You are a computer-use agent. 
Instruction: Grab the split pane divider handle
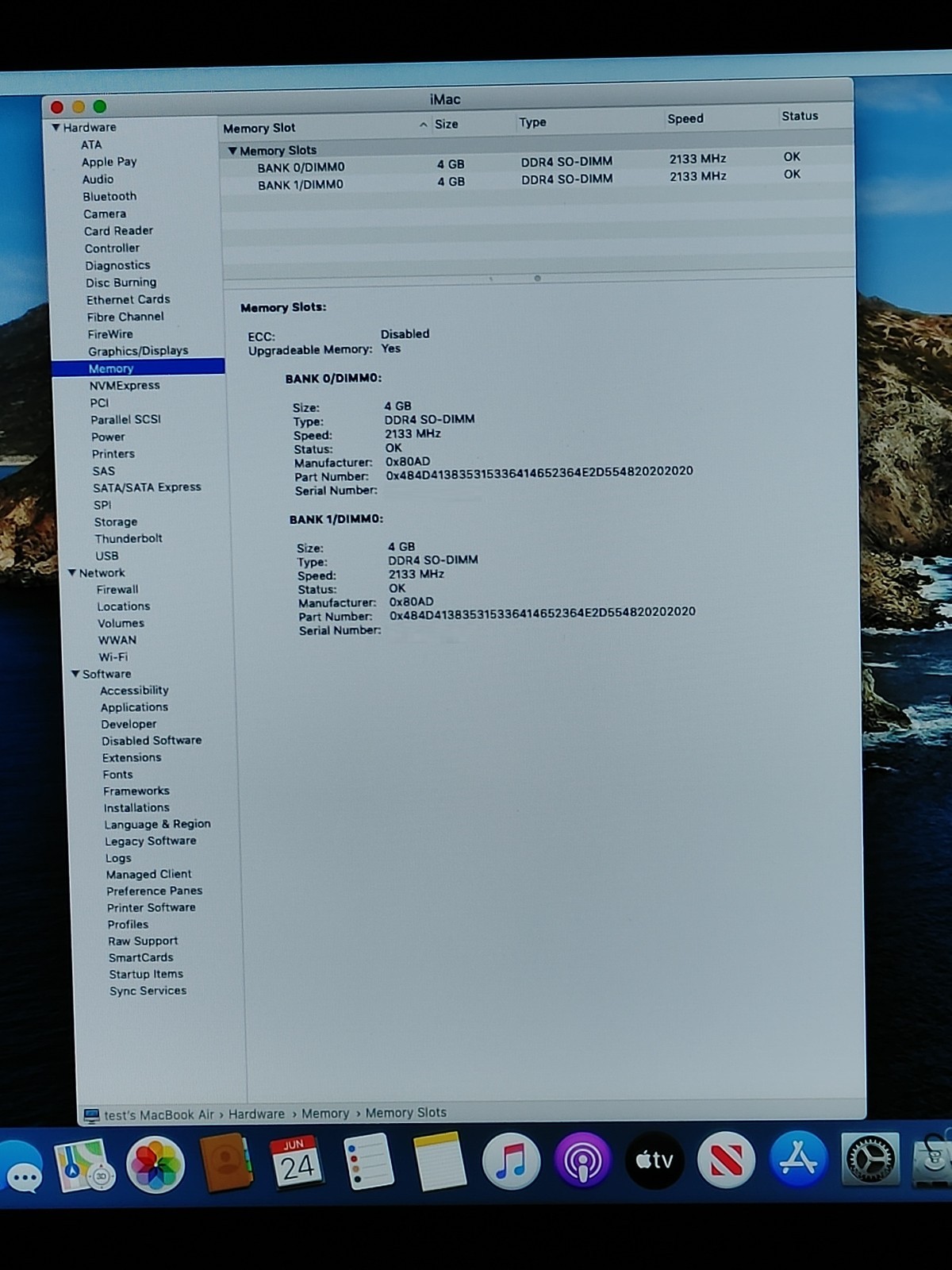pos(537,278)
